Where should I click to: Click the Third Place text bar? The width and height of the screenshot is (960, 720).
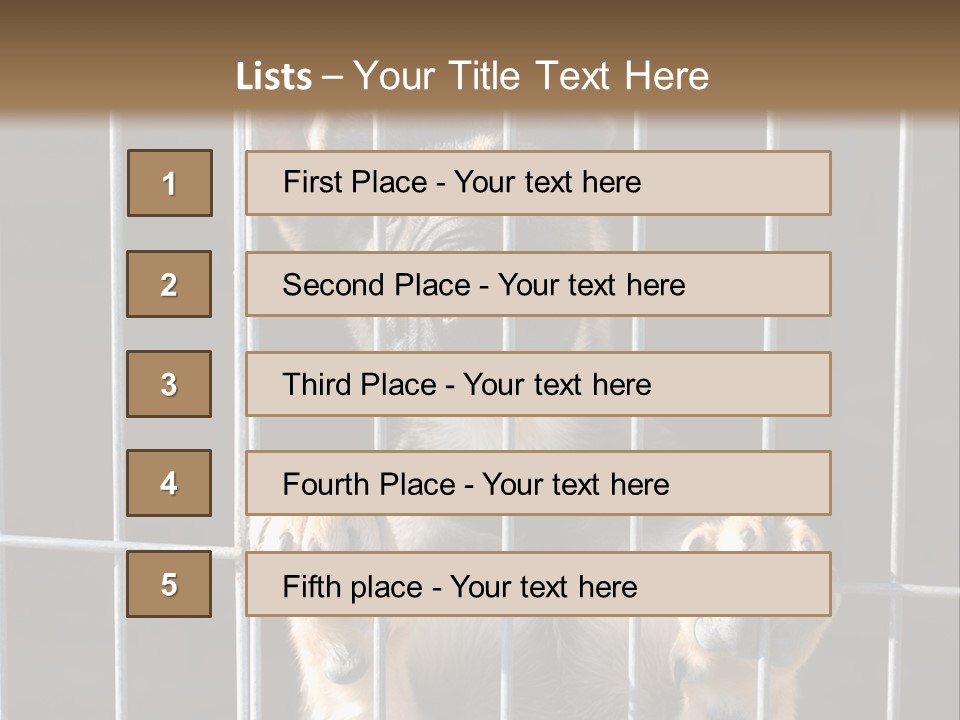[x=538, y=384]
